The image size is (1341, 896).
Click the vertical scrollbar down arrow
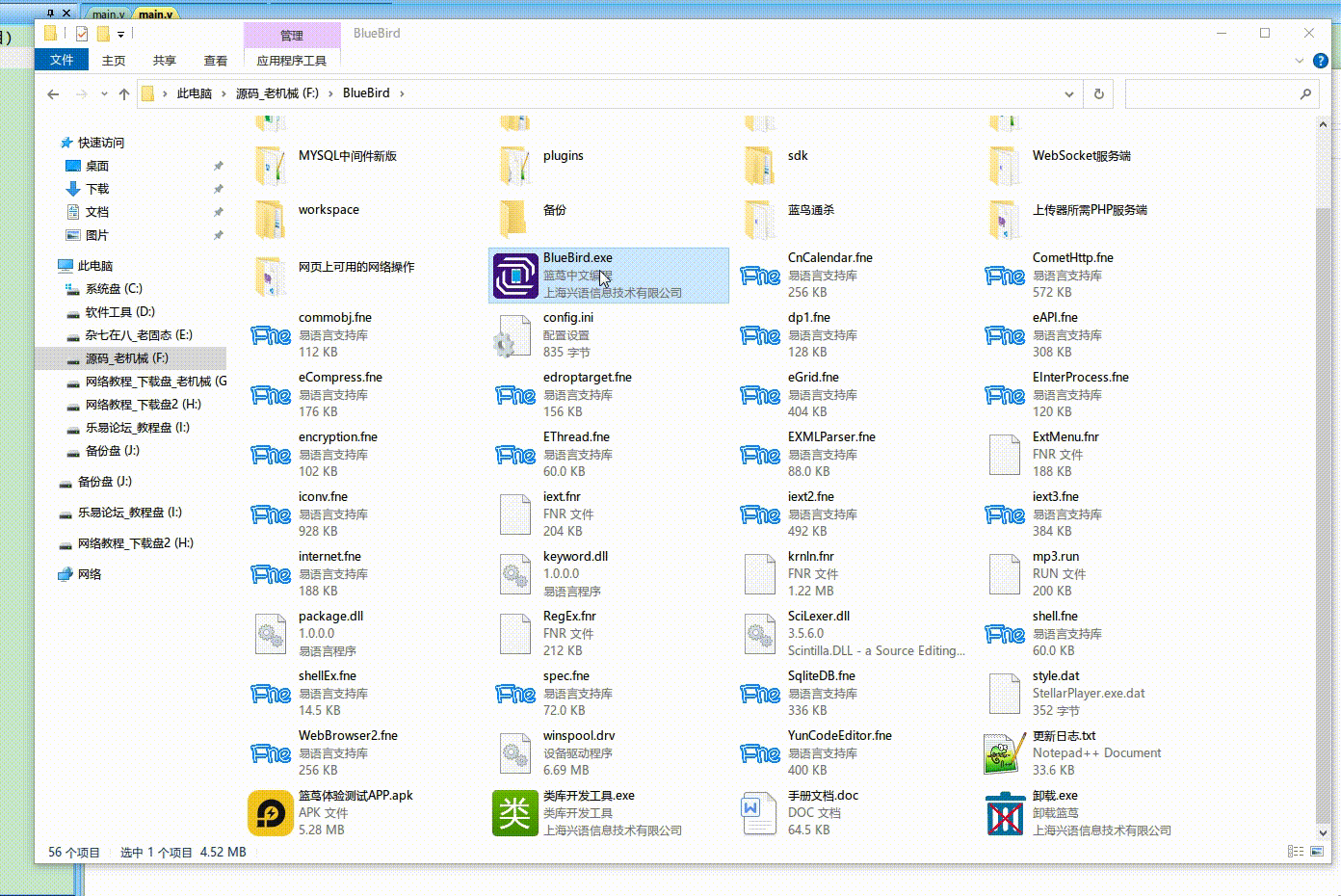(x=1323, y=832)
